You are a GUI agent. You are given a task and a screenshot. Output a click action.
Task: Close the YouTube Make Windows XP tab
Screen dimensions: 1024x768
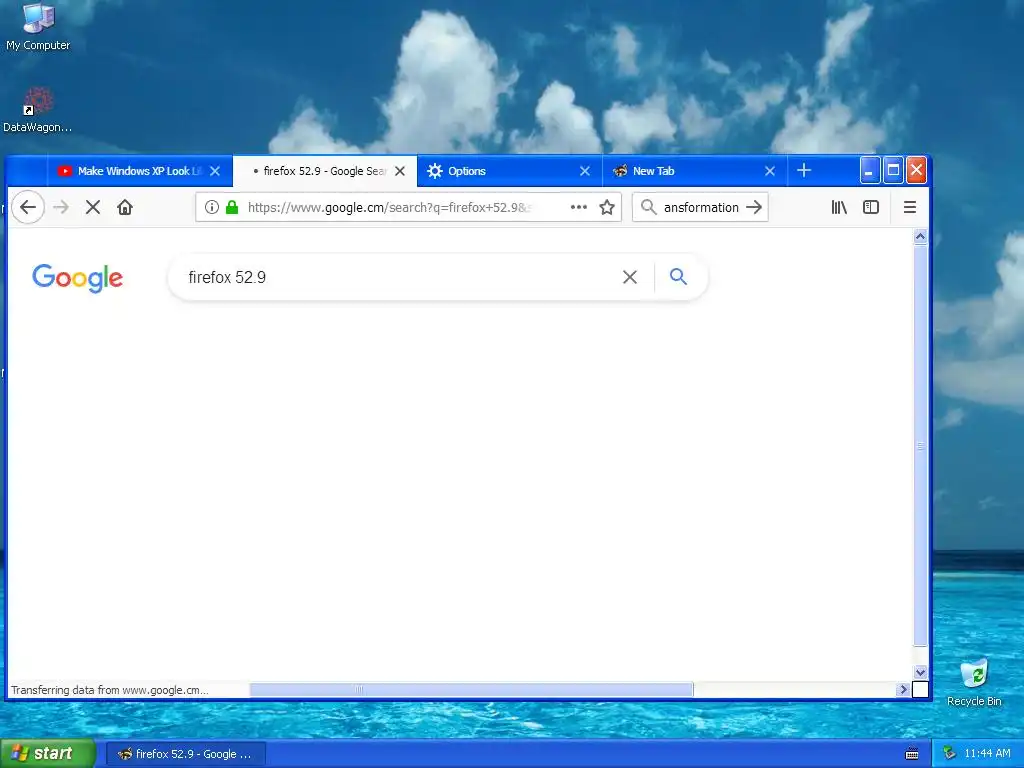click(215, 171)
